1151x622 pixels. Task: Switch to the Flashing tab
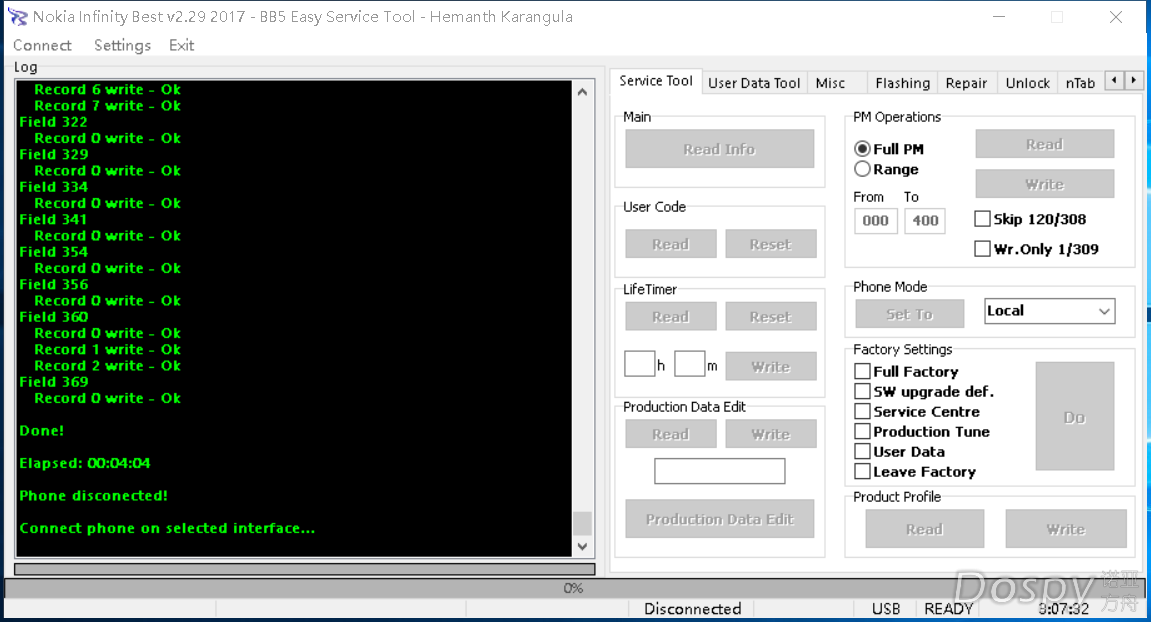point(902,83)
